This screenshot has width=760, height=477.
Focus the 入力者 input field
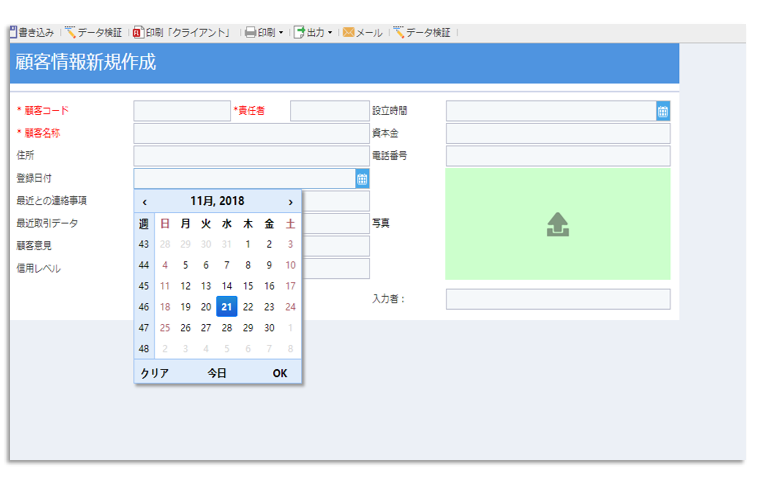pyautogui.click(x=558, y=299)
